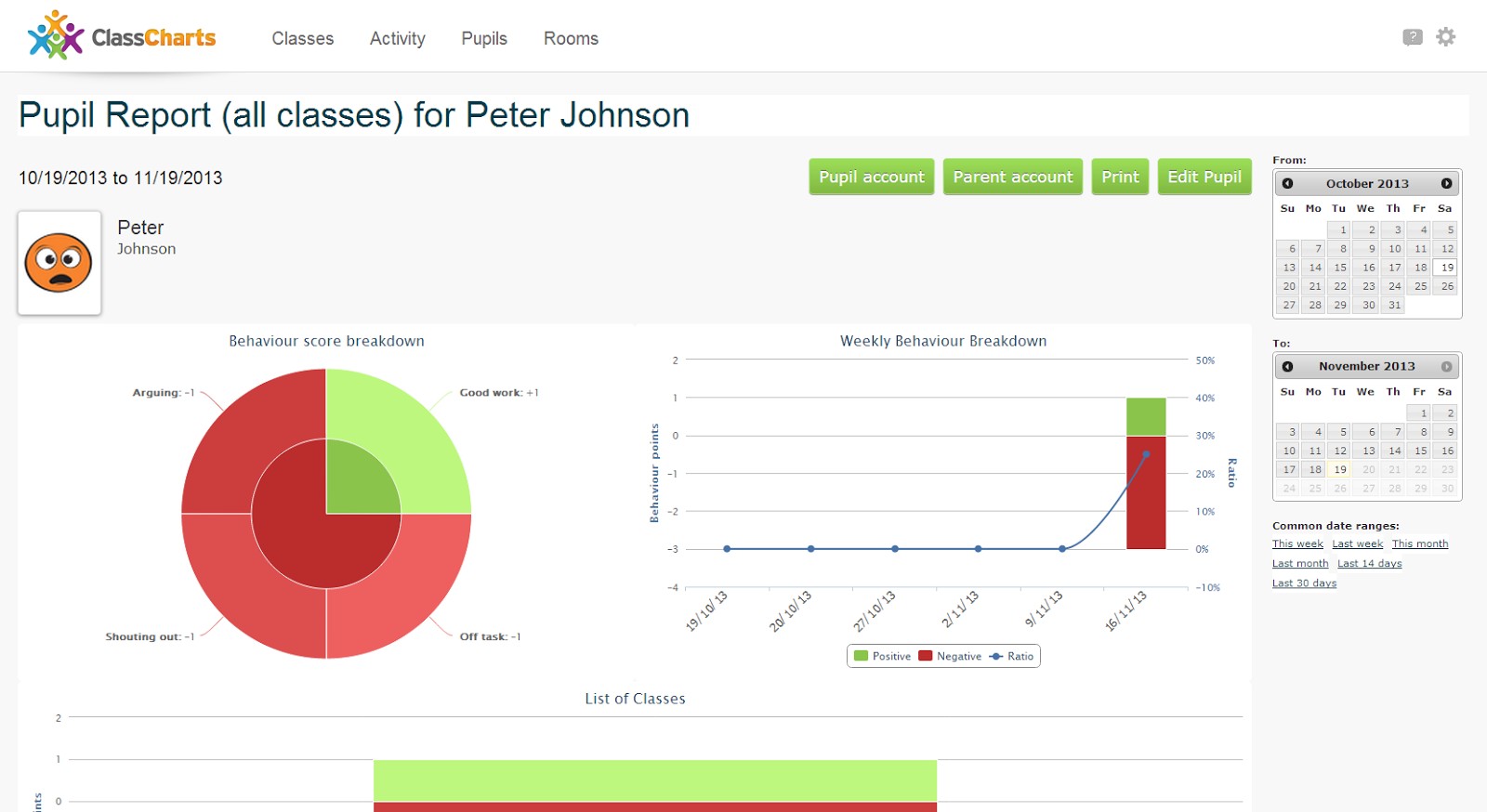Open the help chat icon

pos(1413,37)
